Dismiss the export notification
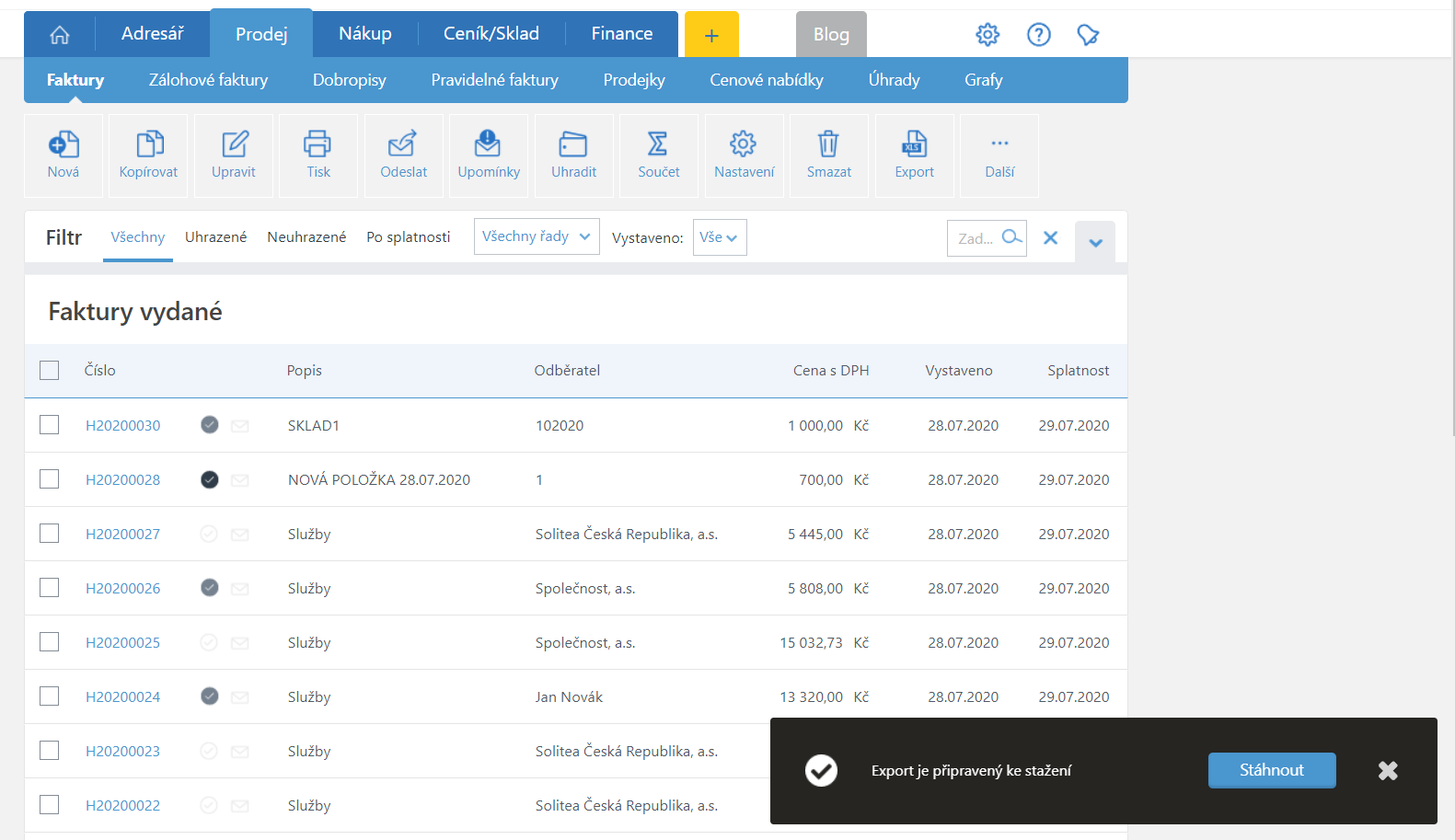Image resolution: width=1455 pixels, height=840 pixels. 1388,771
